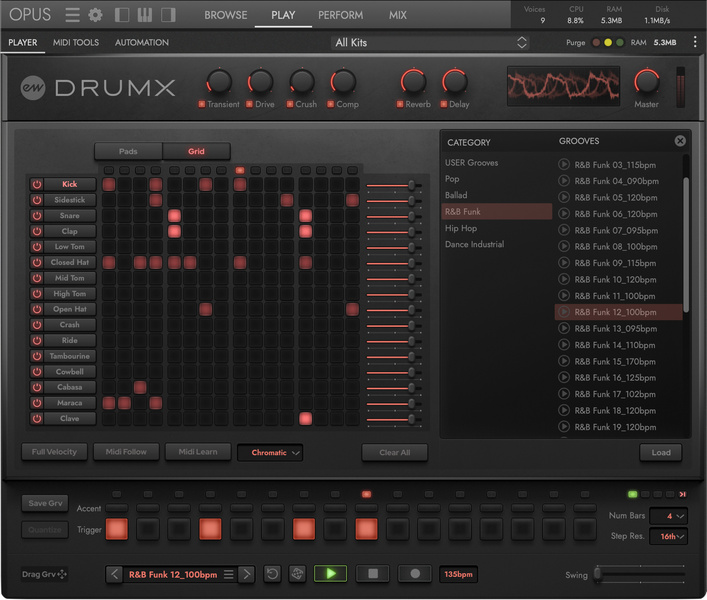Toggle the Closed Hat power button
Image resolution: width=707 pixels, height=600 pixels.
[37, 262]
